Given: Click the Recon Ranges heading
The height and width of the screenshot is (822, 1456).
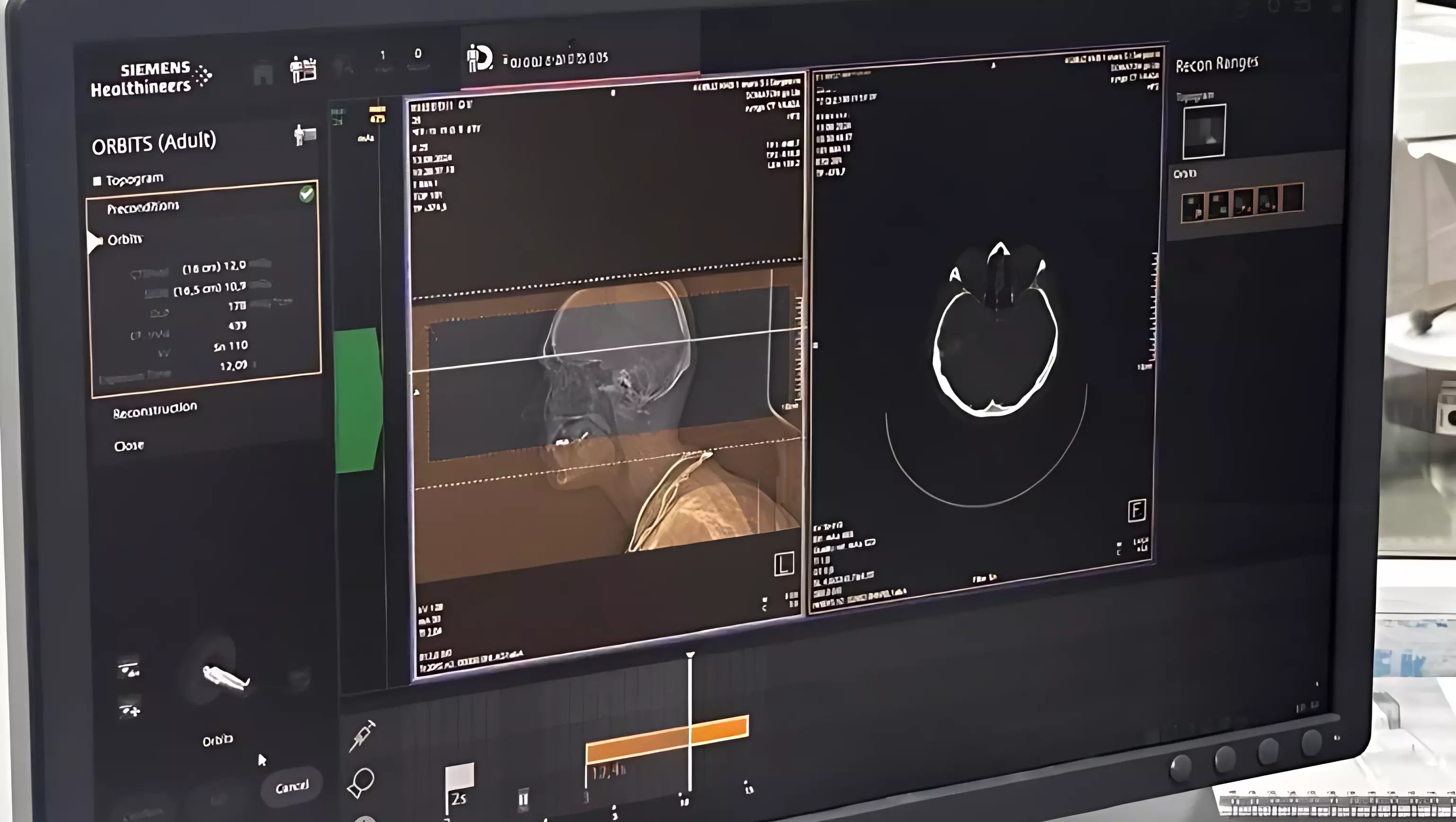Looking at the screenshot, I should [1217, 64].
